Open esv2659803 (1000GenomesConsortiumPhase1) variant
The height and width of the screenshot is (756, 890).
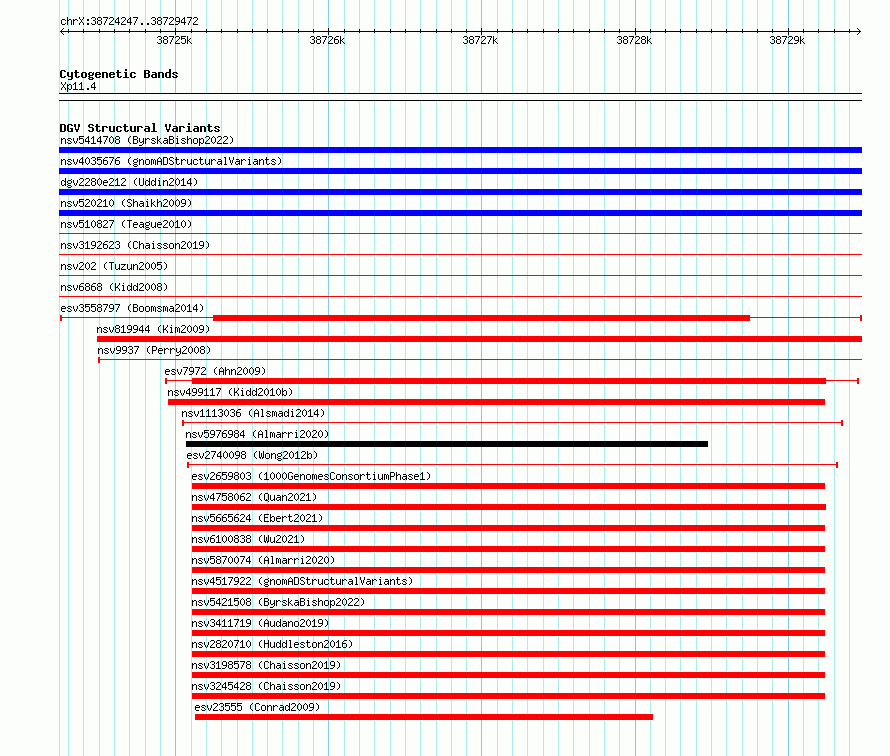tap(311, 476)
